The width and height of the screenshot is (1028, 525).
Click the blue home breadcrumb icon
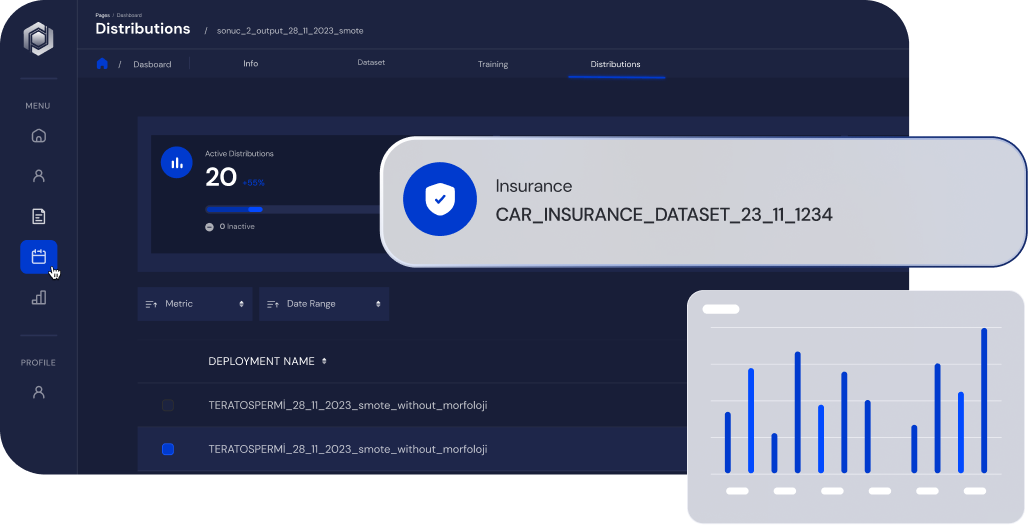[x=102, y=64]
